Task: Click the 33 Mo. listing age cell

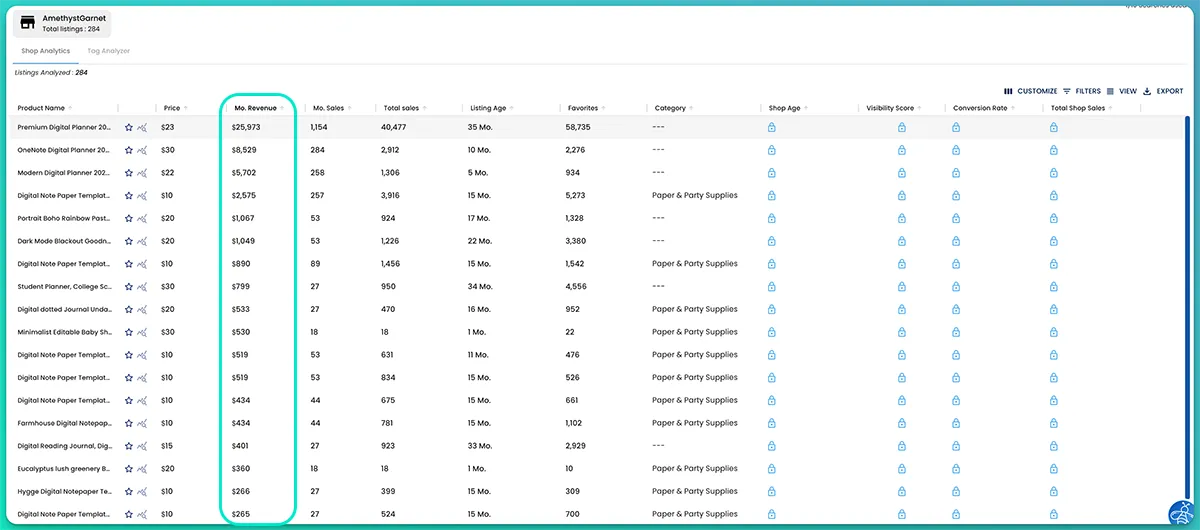Action: pyautogui.click(x=481, y=446)
